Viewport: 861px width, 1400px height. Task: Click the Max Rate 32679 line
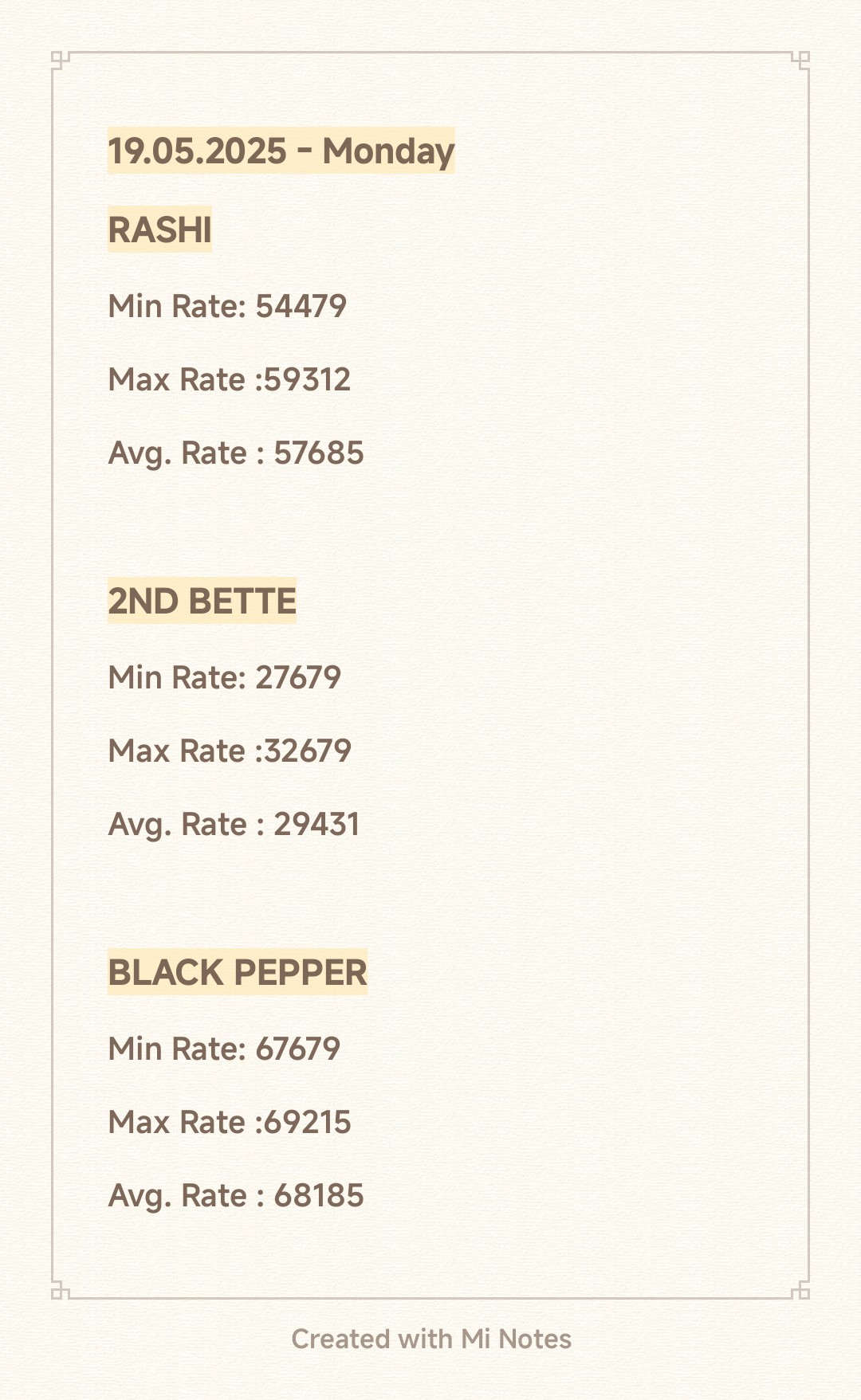229,751
